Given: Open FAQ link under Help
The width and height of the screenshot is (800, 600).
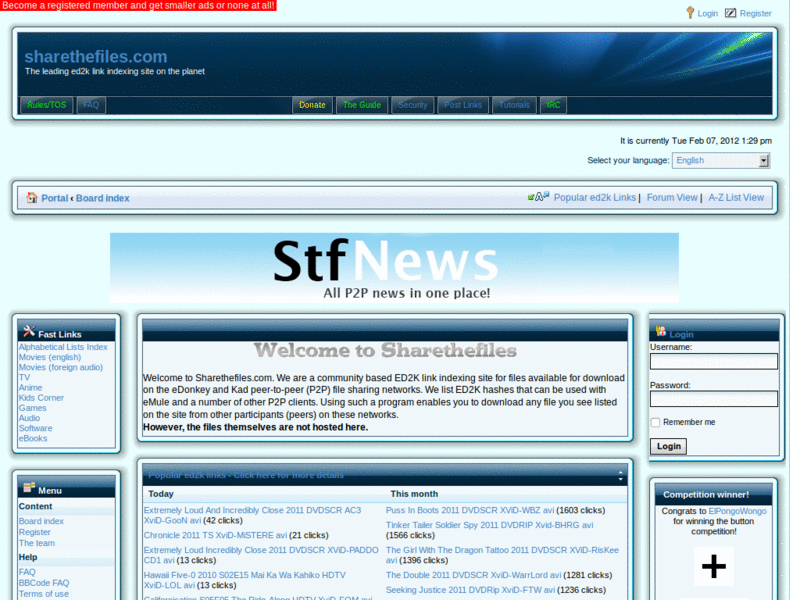Looking at the screenshot, I should point(27,572).
